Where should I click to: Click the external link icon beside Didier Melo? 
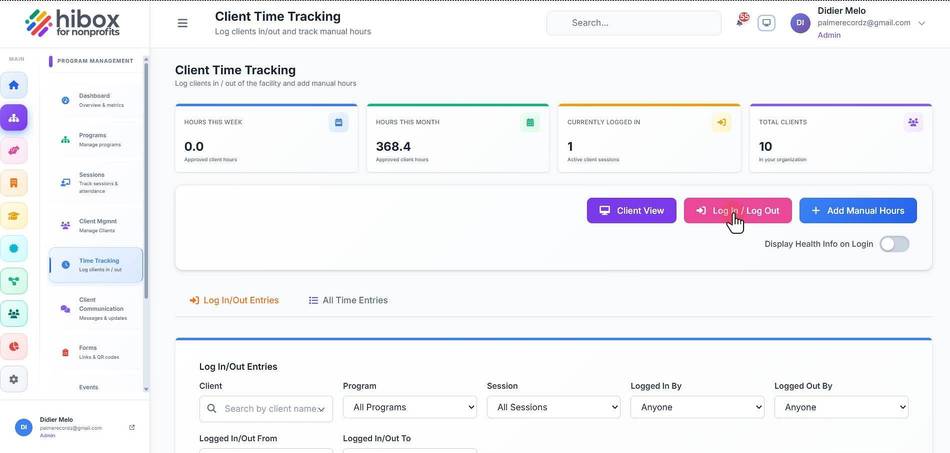132,427
